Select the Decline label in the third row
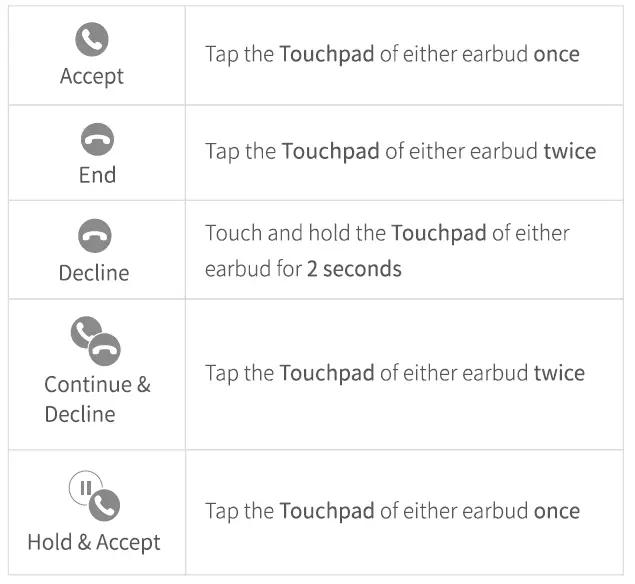The height and width of the screenshot is (584, 635). (x=95, y=272)
